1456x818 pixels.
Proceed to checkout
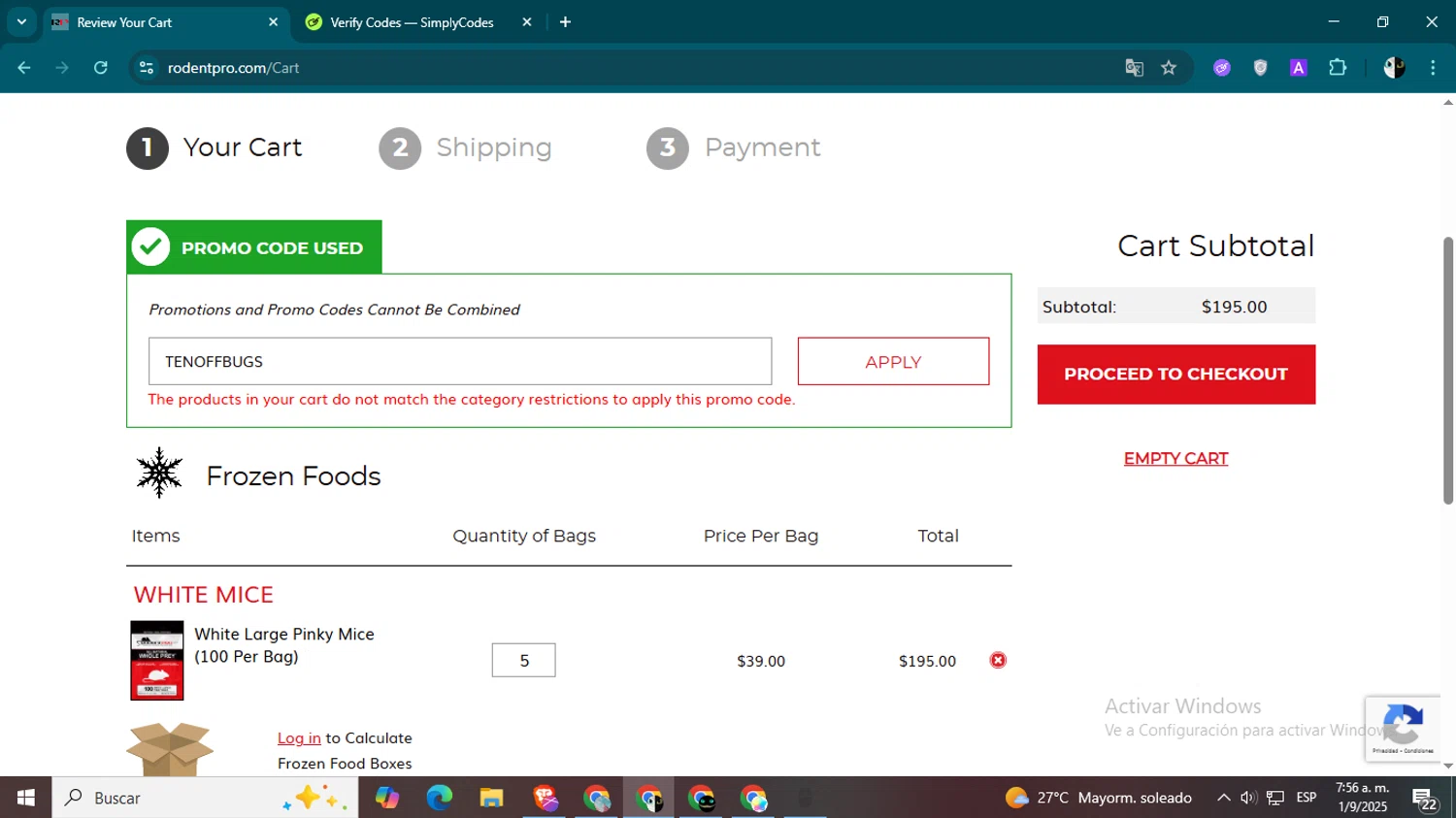pos(1176,375)
